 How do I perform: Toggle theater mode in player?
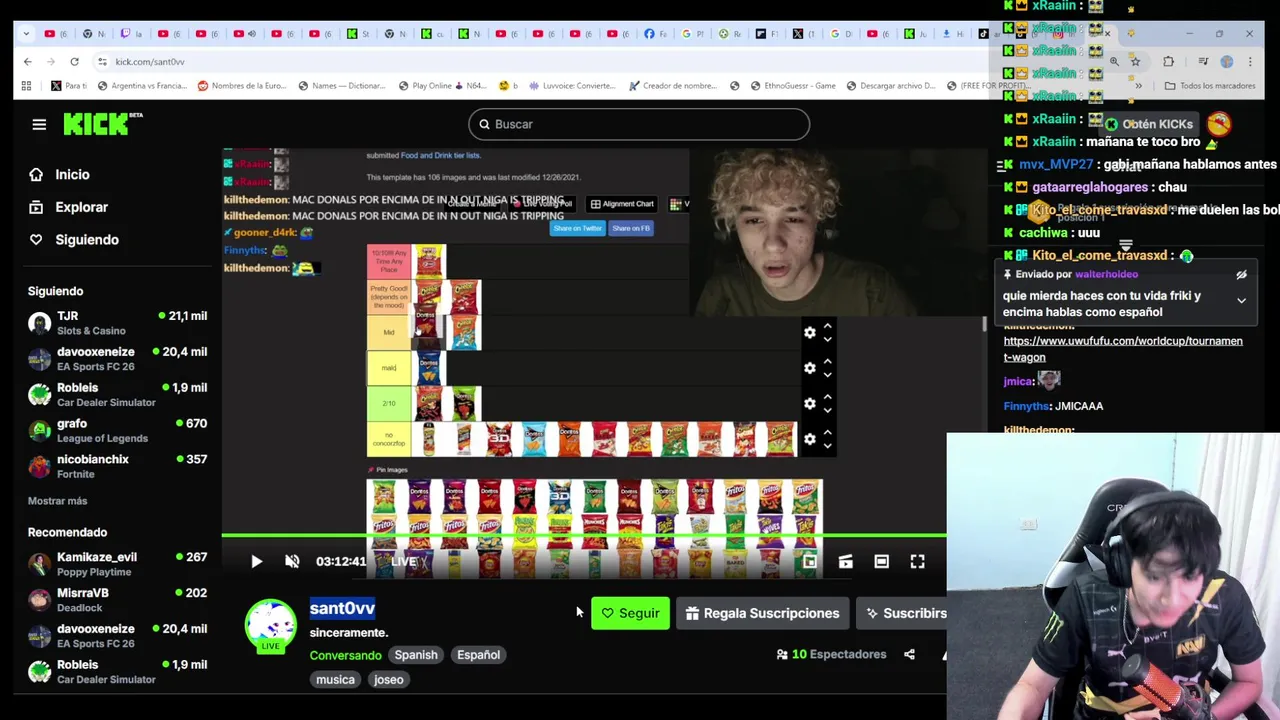point(882,562)
